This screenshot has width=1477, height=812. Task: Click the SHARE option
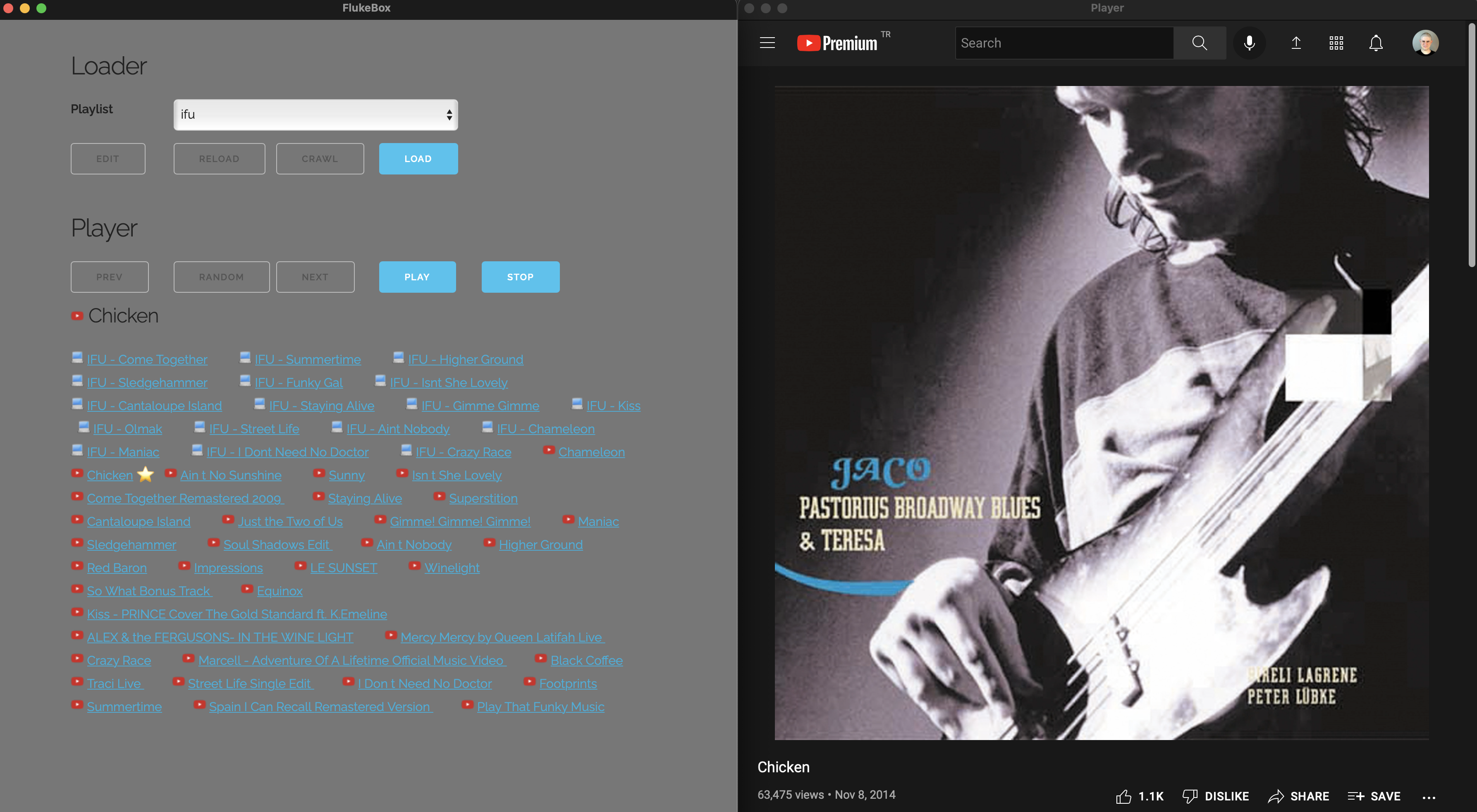1299,796
